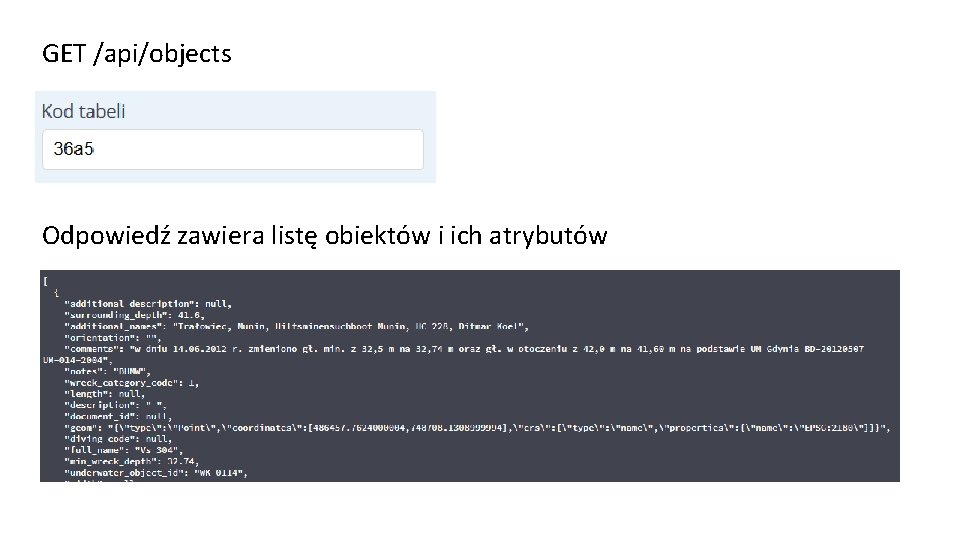The height and width of the screenshot is (540, 960).
Task: Click the "GET /api/objects" heading
Action: point(137,54)
